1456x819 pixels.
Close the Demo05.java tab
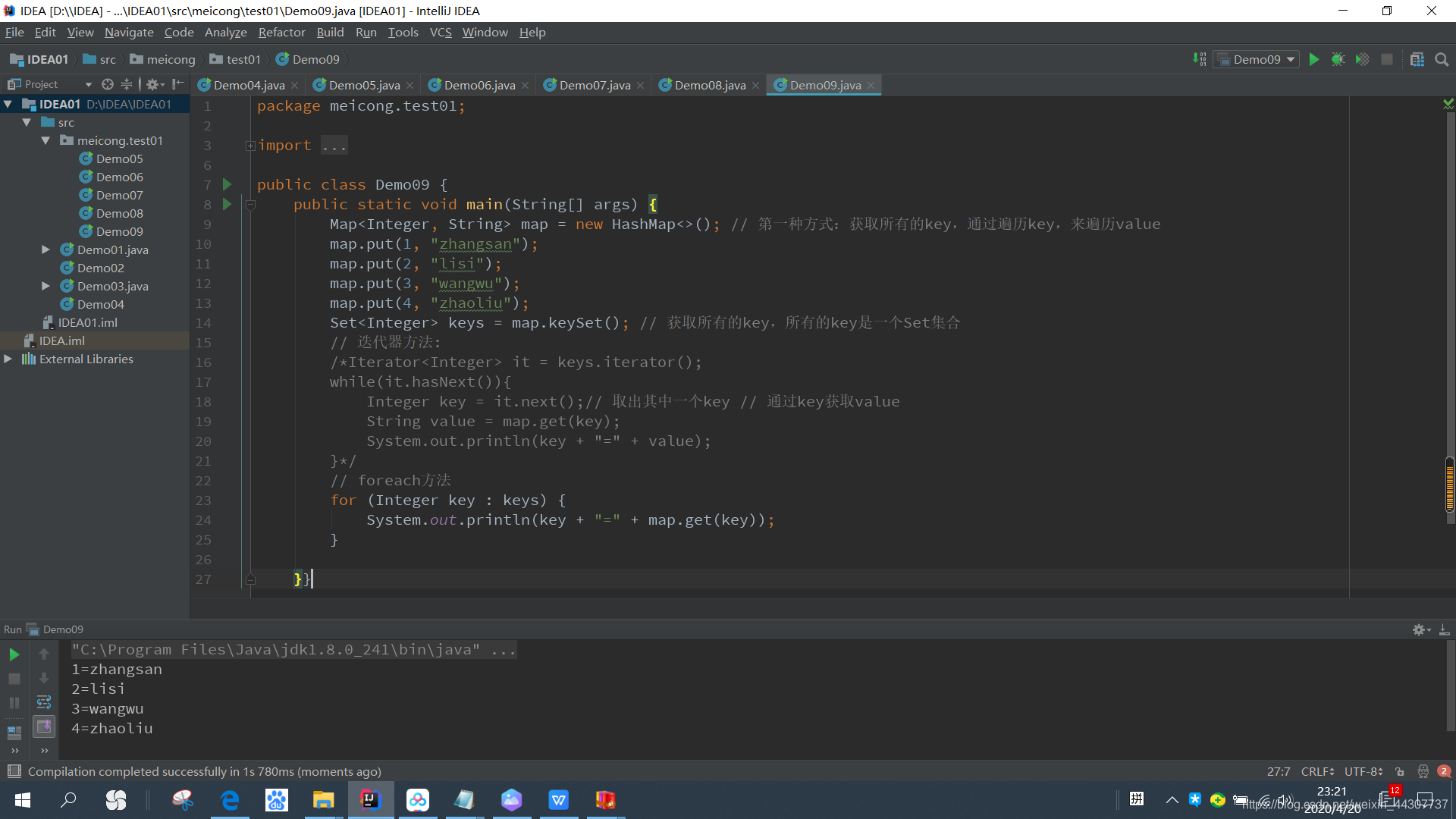pos(409,85)
